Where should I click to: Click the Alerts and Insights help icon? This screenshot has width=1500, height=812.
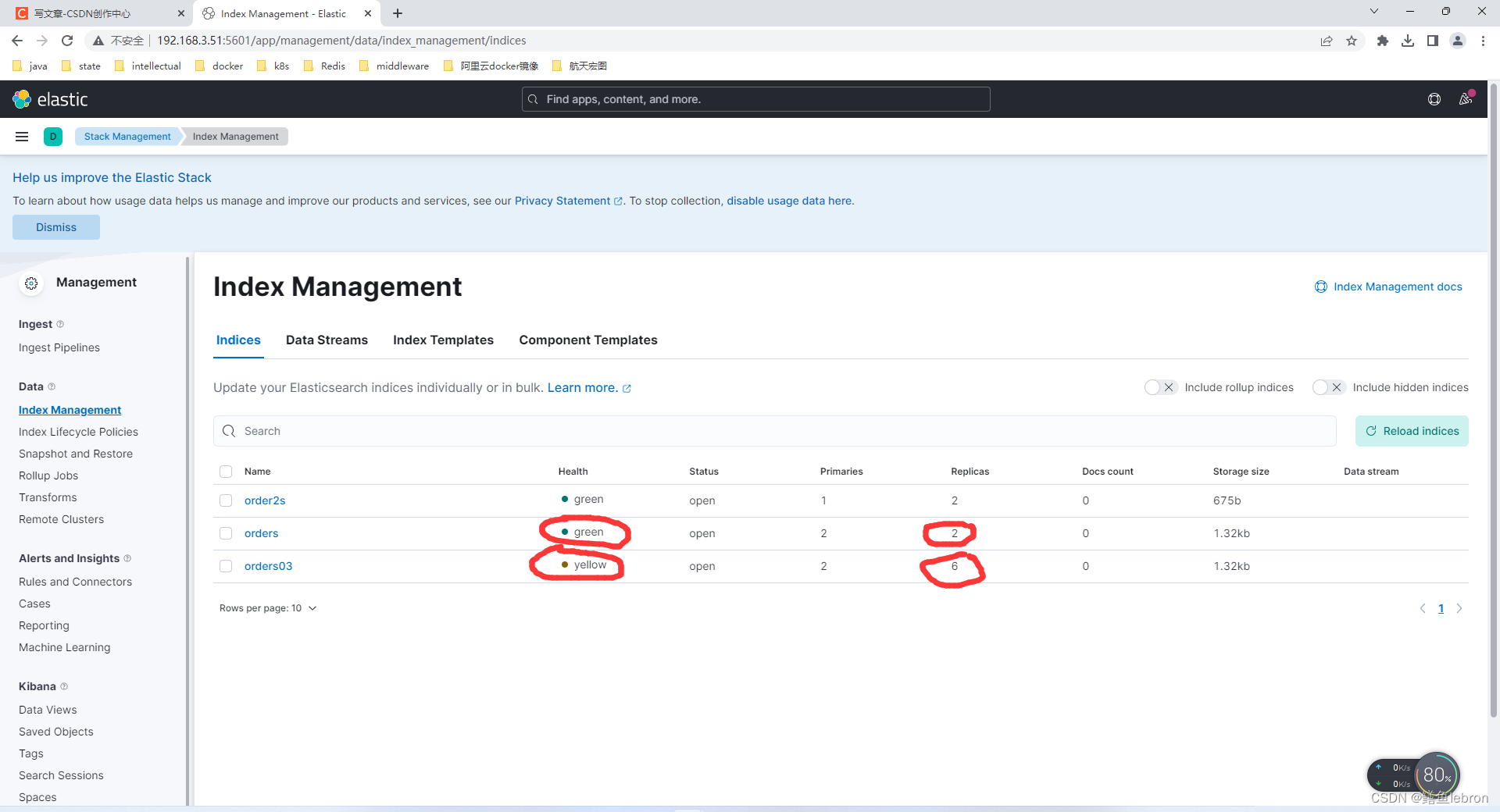127,558
